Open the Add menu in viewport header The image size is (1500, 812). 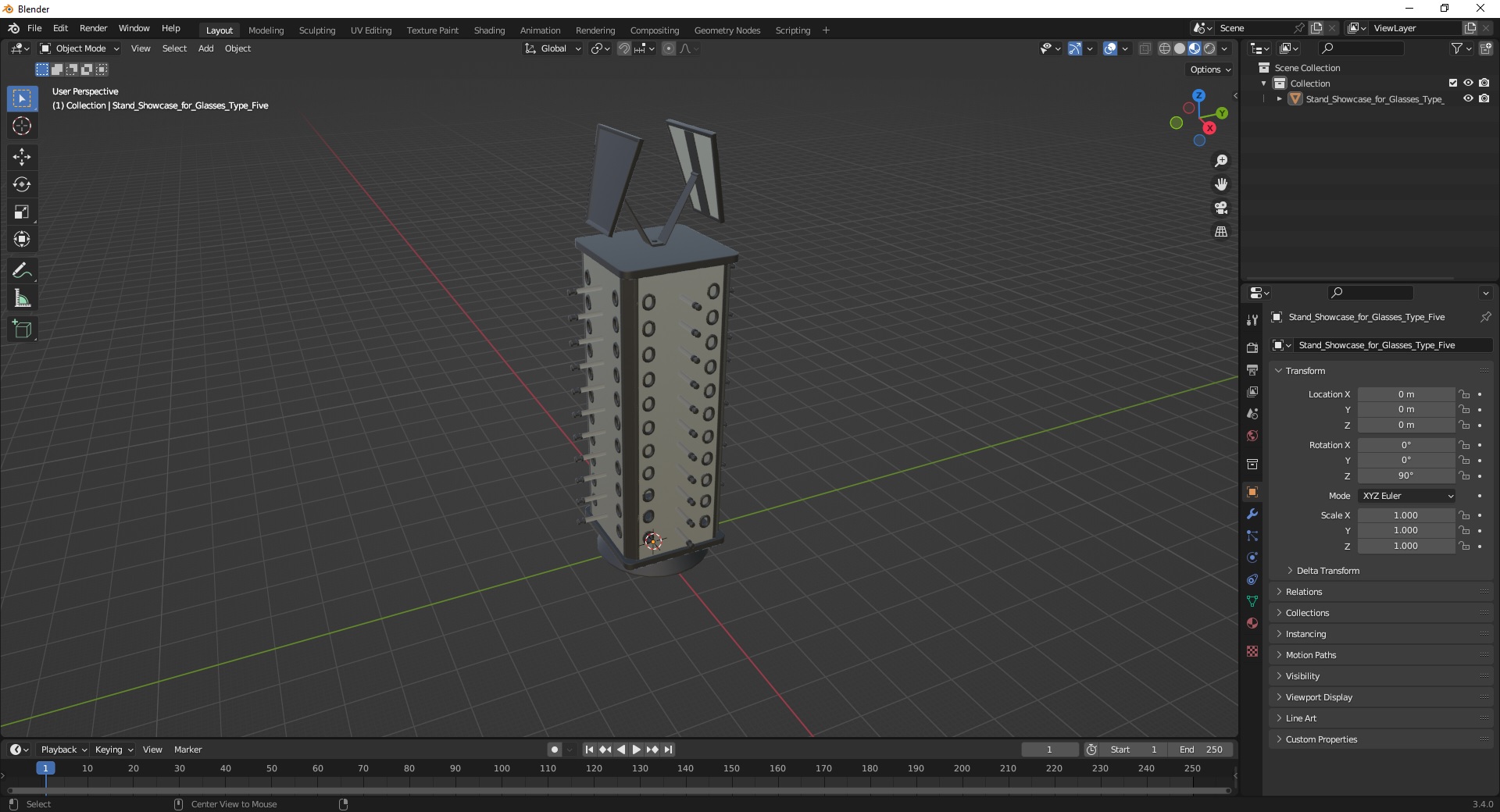tap(205, 48)
